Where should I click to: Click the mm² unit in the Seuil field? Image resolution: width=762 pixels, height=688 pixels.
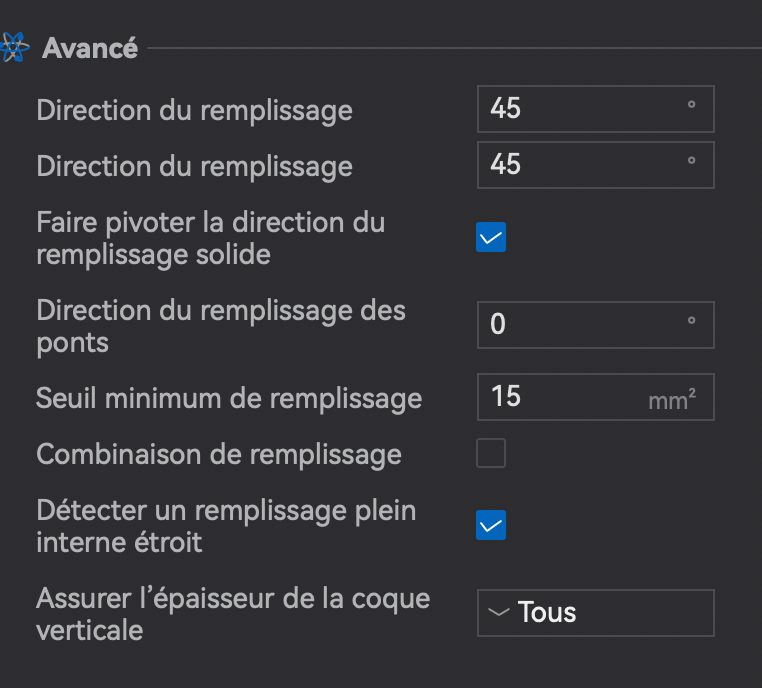pyautogui.click(x=672, y=400)
